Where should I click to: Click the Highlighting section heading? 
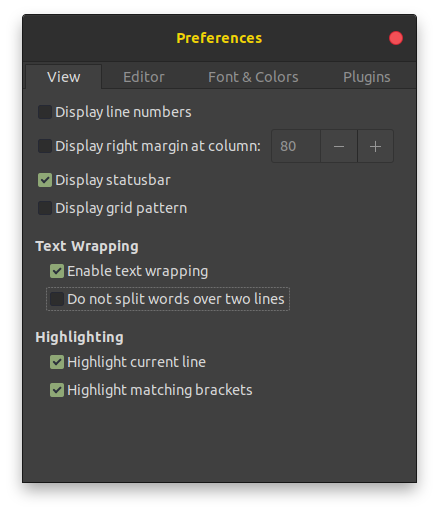pos(79,337)
